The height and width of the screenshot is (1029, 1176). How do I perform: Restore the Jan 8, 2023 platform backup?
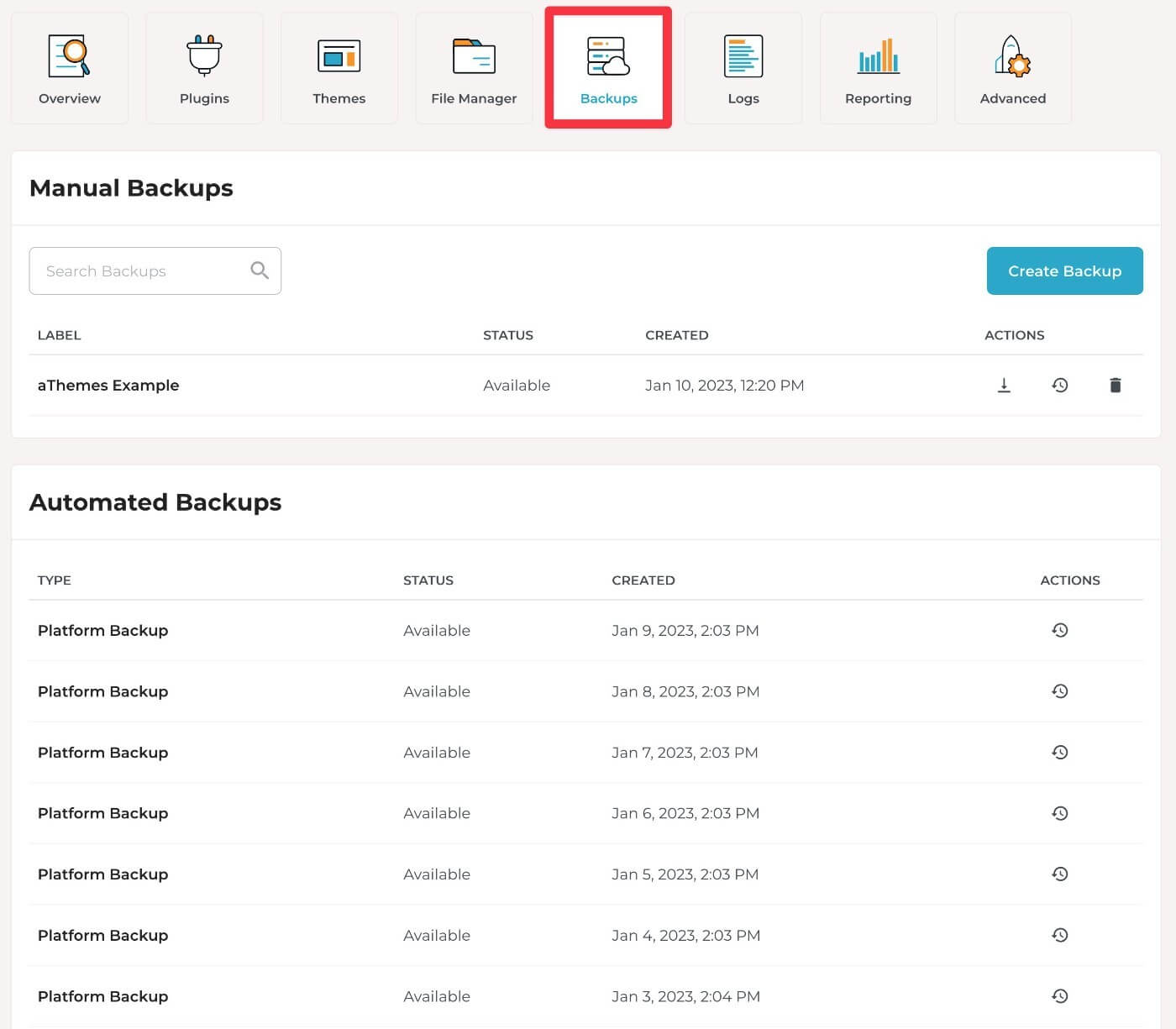(1060, 691)
